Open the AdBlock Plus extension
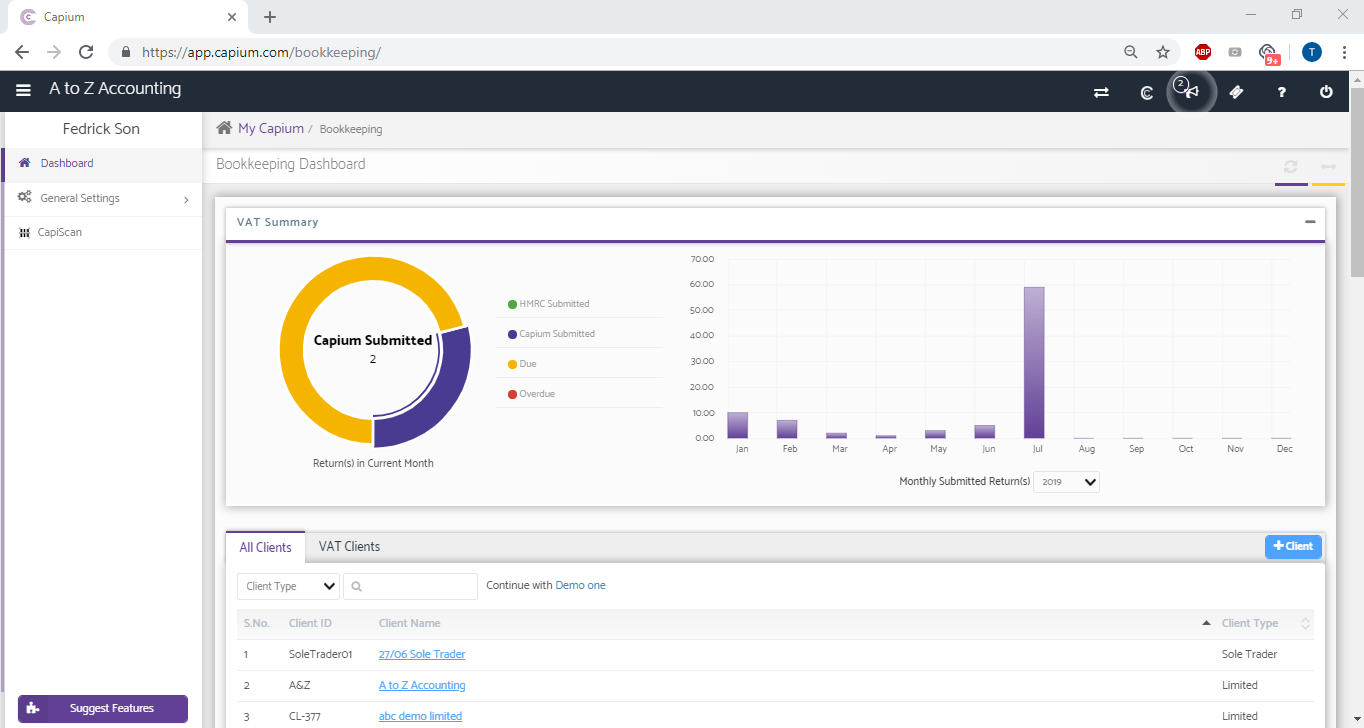Image resolution: width=1364 pixels, height=728 pixels. (1203, 52)
